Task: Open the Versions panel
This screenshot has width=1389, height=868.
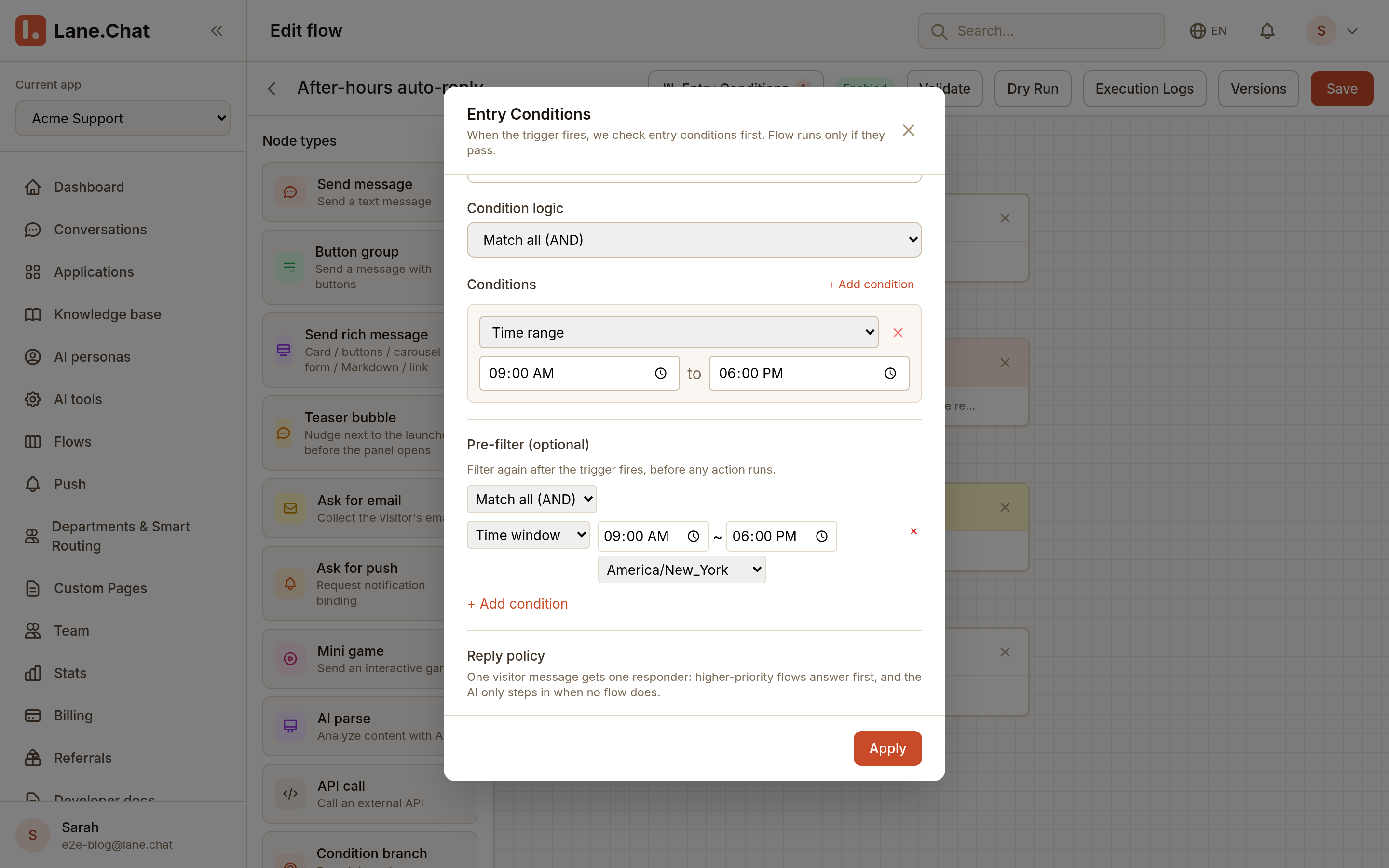Action: [1258, 89]
